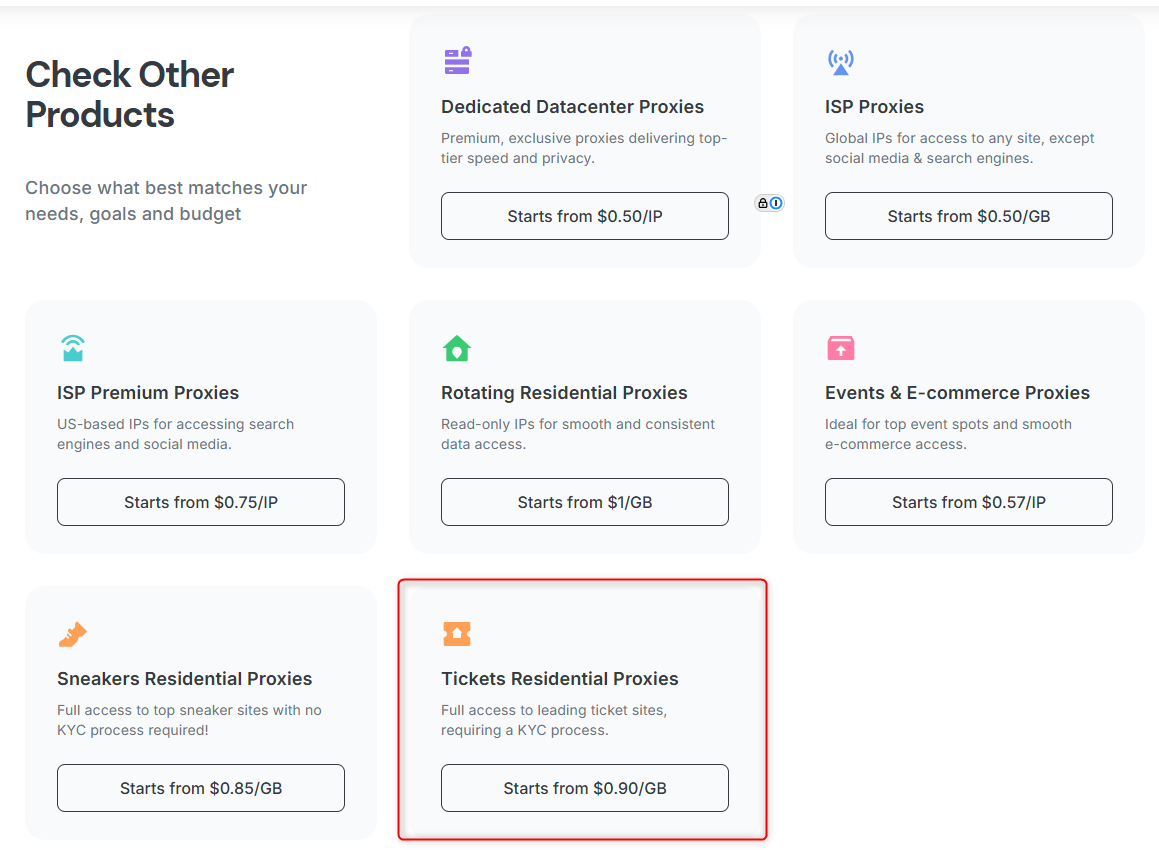Click the Dedicated Datacenter Proxies server icon
1159x850 pixels.
pos(457,61)
